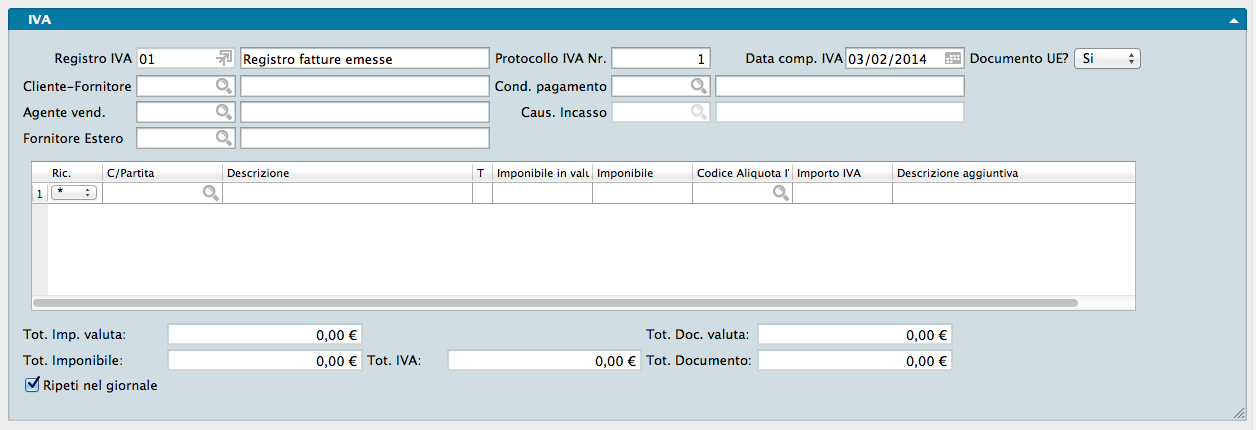Collapse the IVA panel with the header triangle
The image size is (1256, 430).
click(1235, 19)
